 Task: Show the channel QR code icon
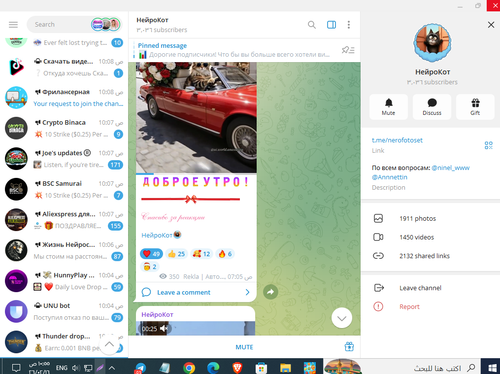[x=488, y=145]
